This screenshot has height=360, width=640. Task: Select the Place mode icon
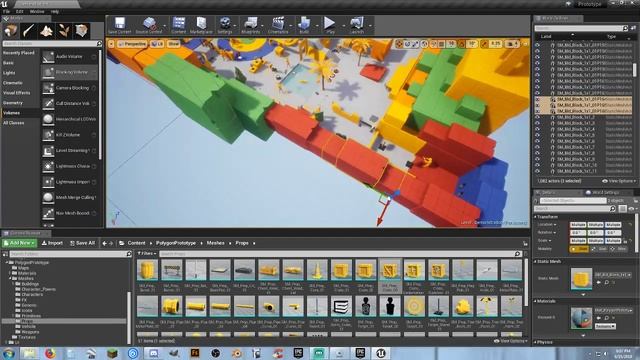click(x=11, y=31)
